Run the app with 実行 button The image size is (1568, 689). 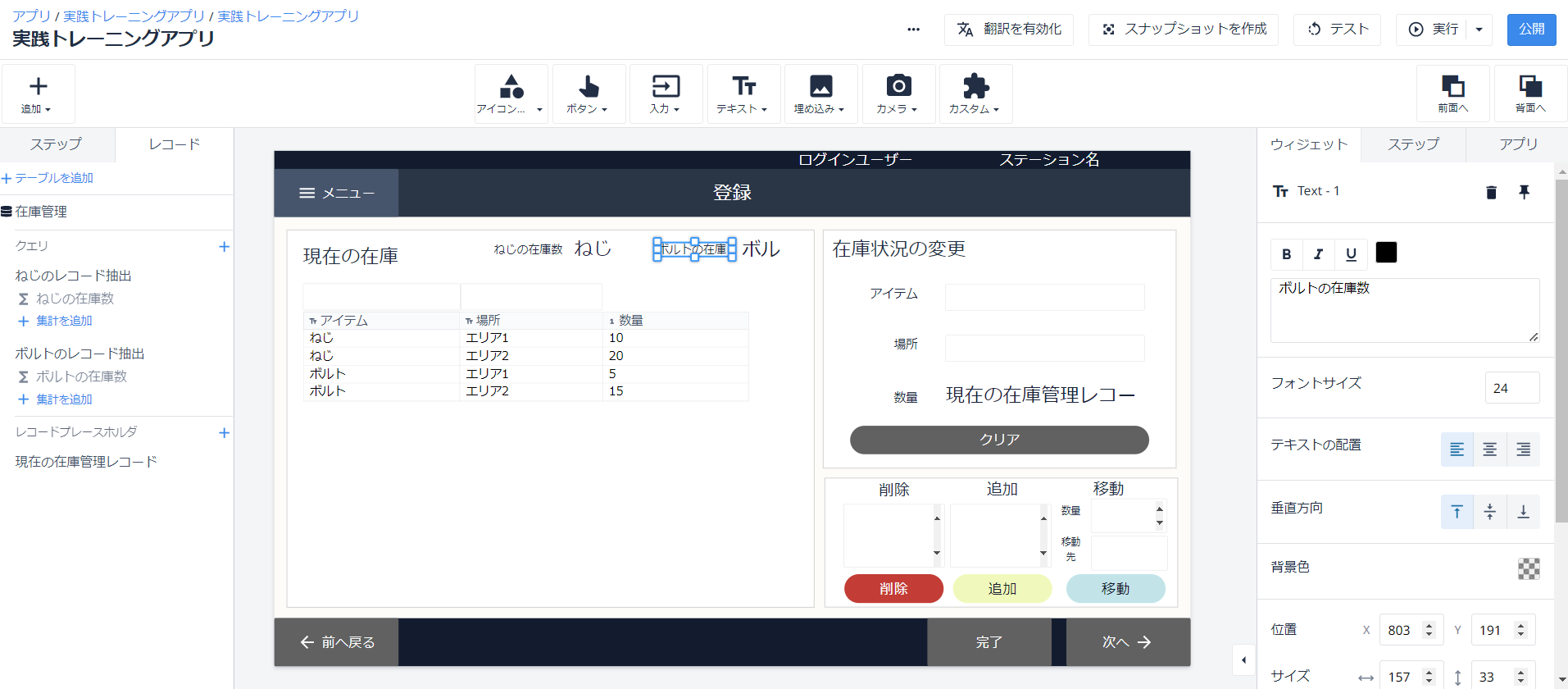click(1434, 30)
